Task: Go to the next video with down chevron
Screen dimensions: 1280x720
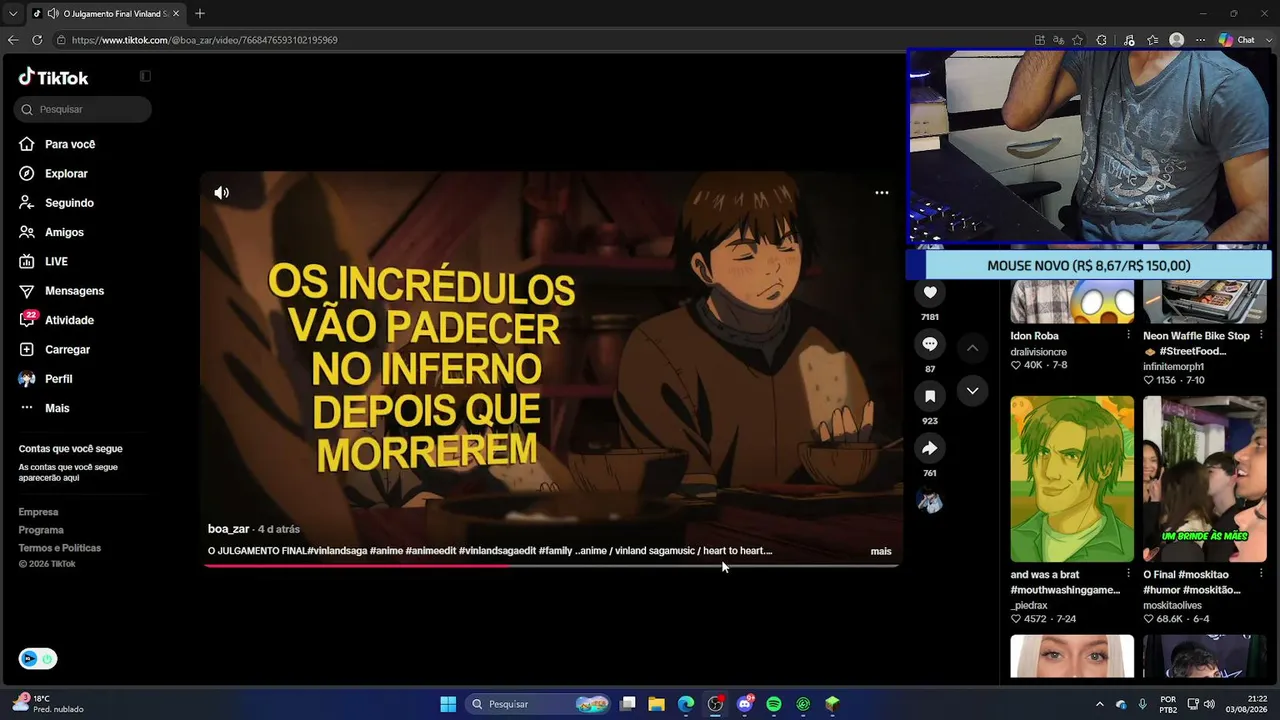Action: 972,391
